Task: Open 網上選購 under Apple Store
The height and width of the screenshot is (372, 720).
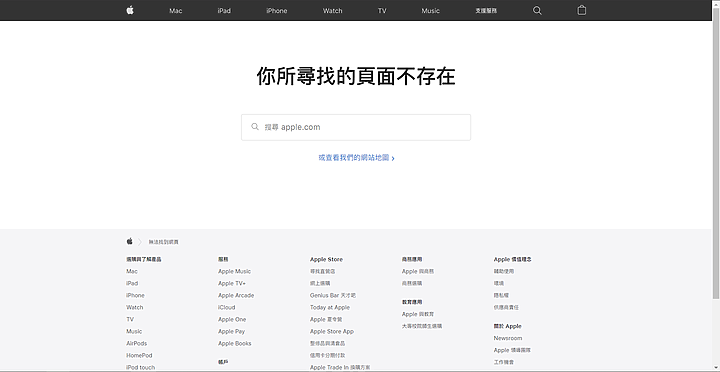Action: click(x=320, y=283)
